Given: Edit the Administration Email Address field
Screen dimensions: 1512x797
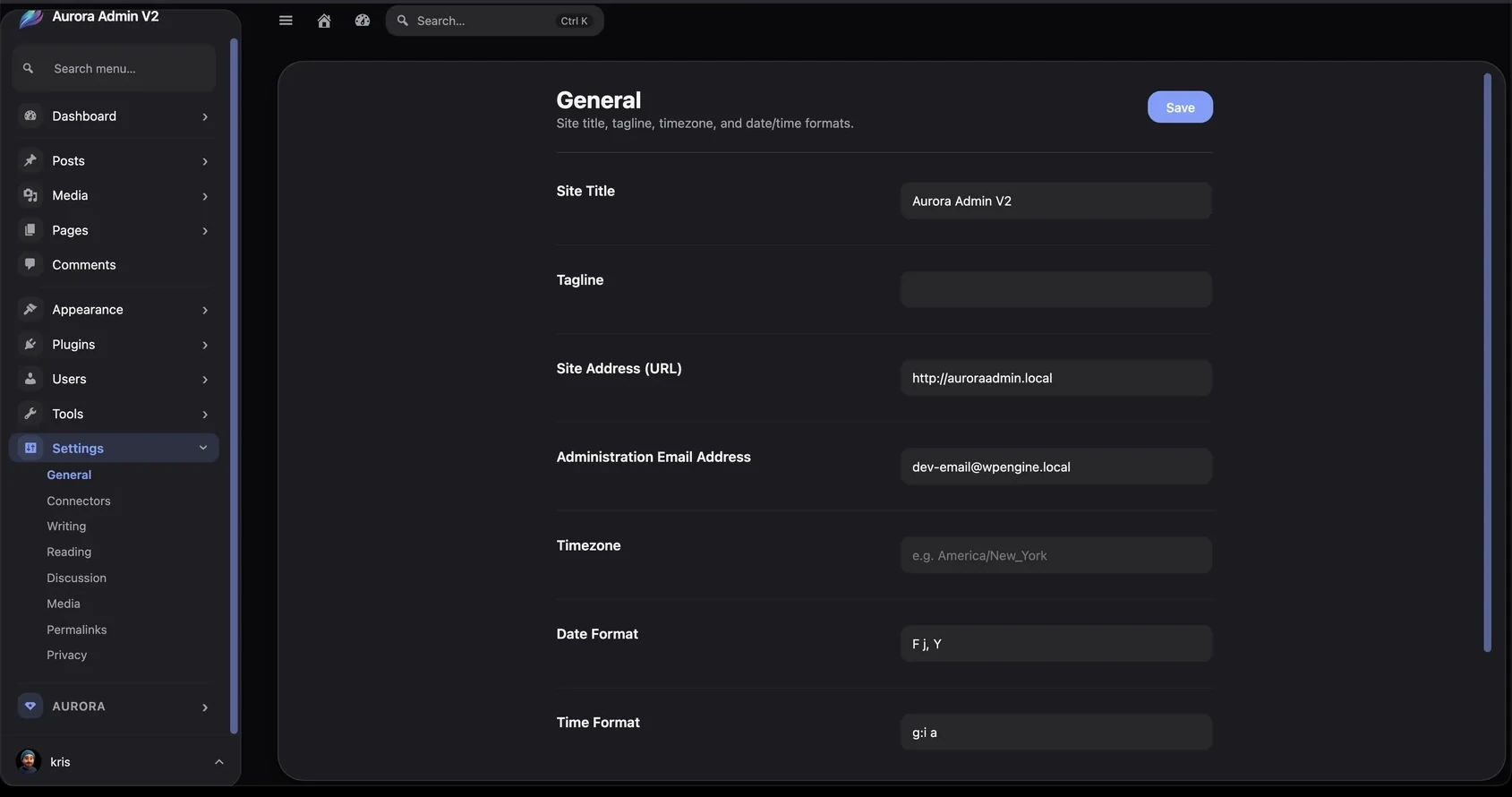Looking at the screenshot, I should pyautogui.click(x=1056, y=467).
